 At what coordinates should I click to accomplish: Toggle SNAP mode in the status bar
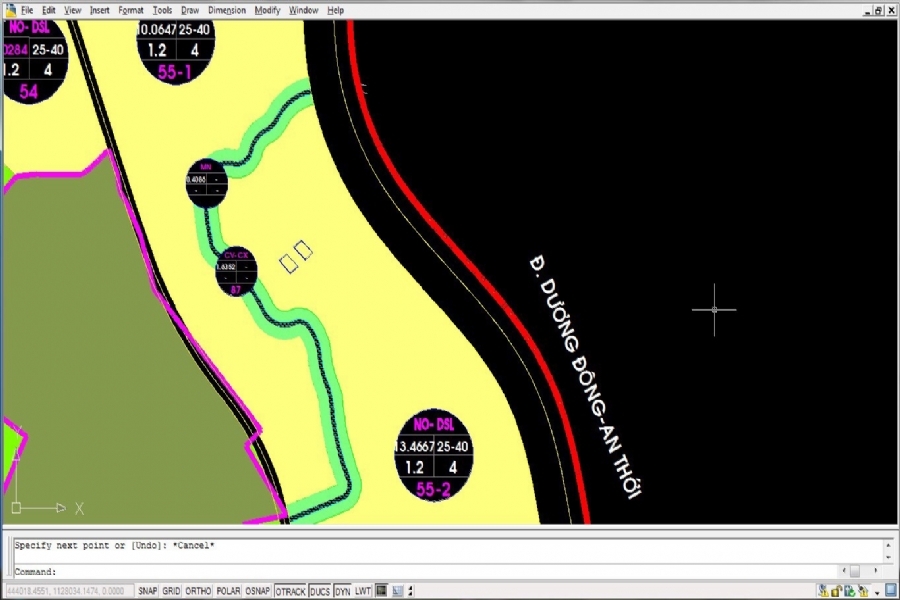[x=147, y=592]
